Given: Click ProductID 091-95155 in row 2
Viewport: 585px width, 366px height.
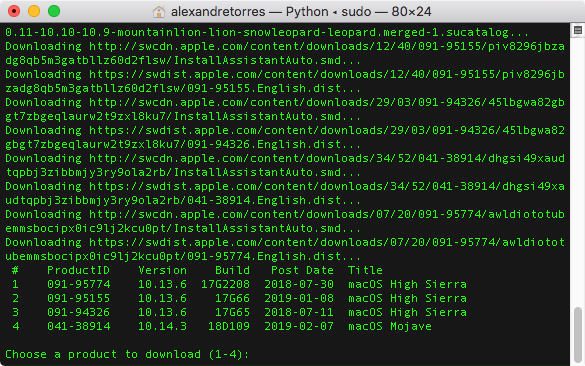Looking at the screenshot, I should [x=79, y=298].
